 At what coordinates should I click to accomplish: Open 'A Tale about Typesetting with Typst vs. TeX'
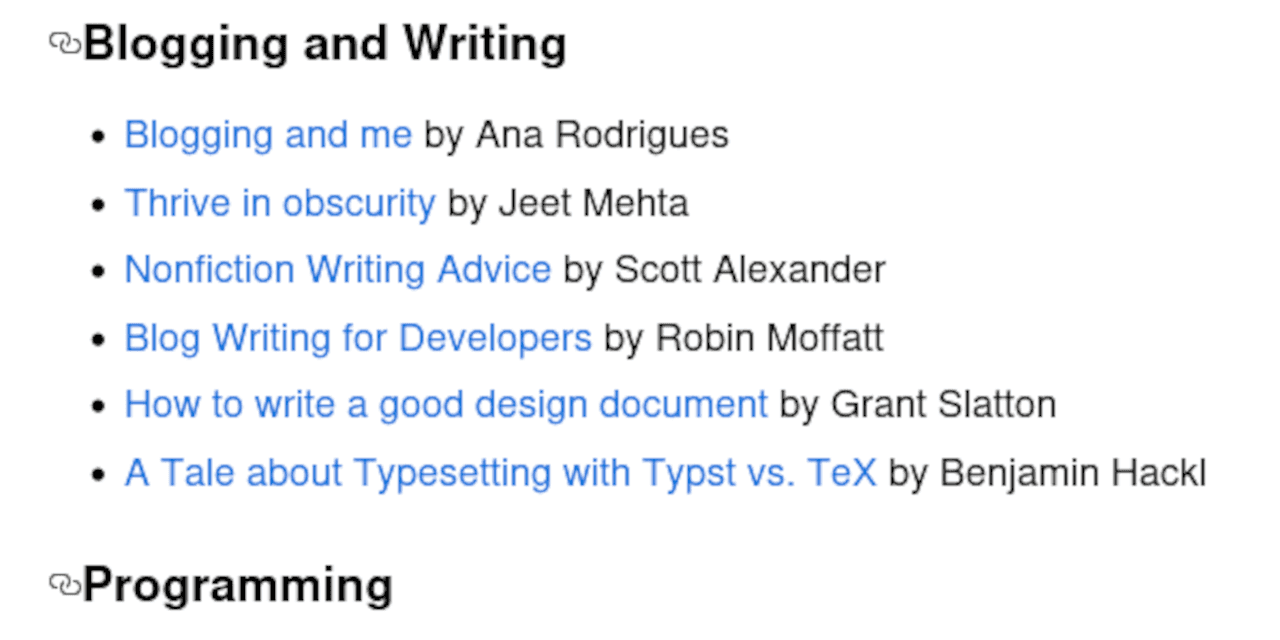click(500, 473)
